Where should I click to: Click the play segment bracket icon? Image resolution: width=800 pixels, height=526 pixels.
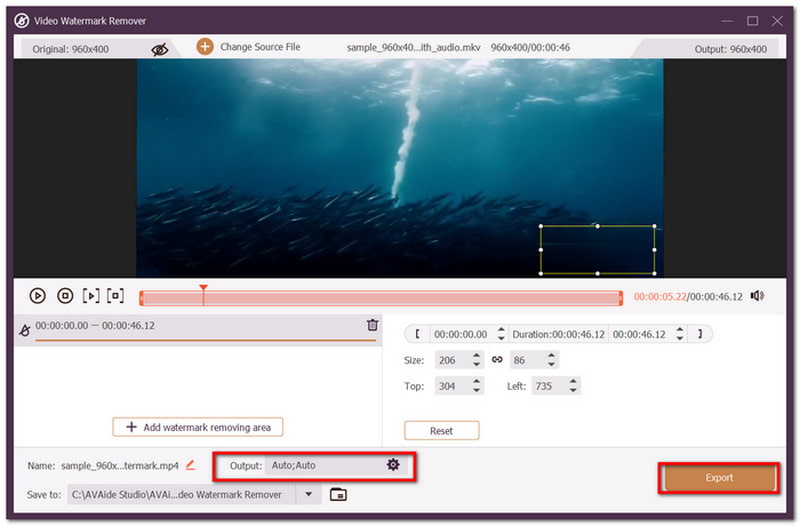pos(91,296)
